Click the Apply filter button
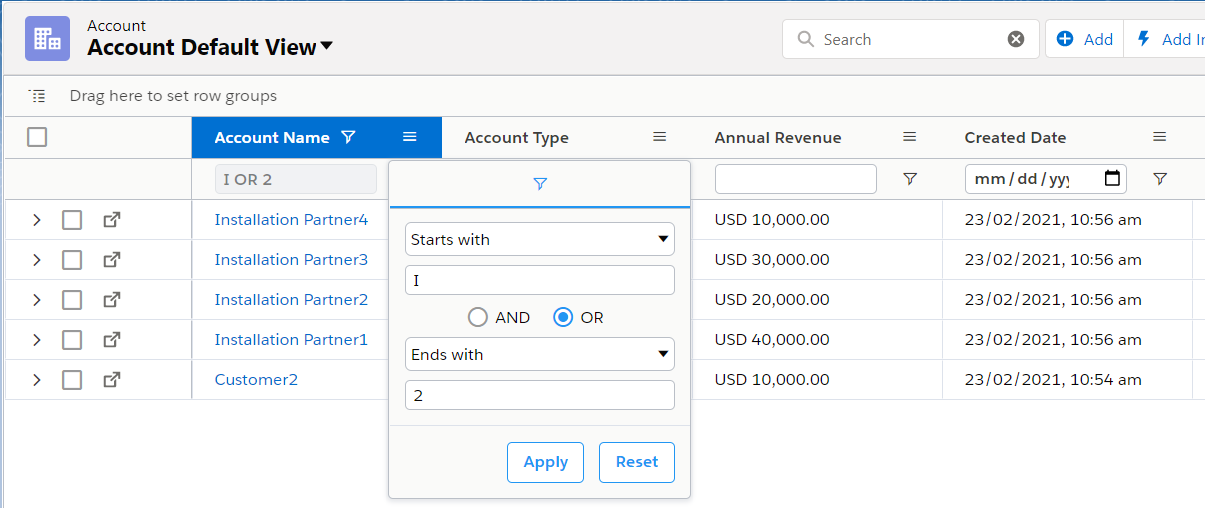The width and height of the screenshot is (1205, 508). click(545, 462)
